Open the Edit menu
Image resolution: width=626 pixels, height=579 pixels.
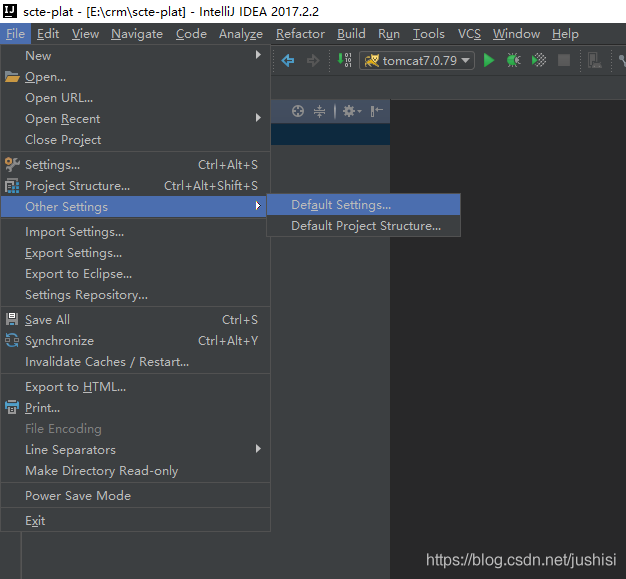tap(48, 34)
